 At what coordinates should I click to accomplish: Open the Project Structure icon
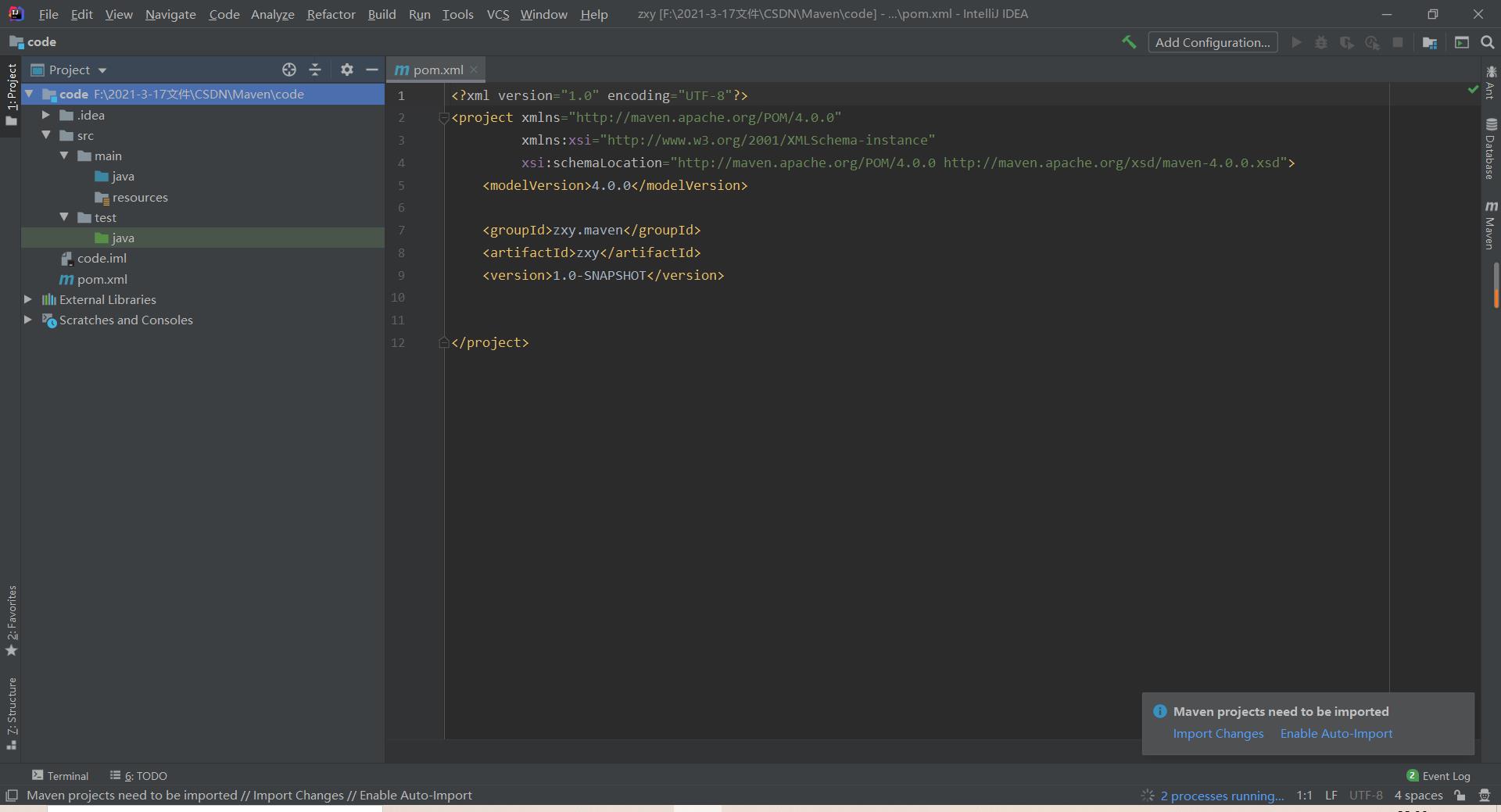[1430, 42]
